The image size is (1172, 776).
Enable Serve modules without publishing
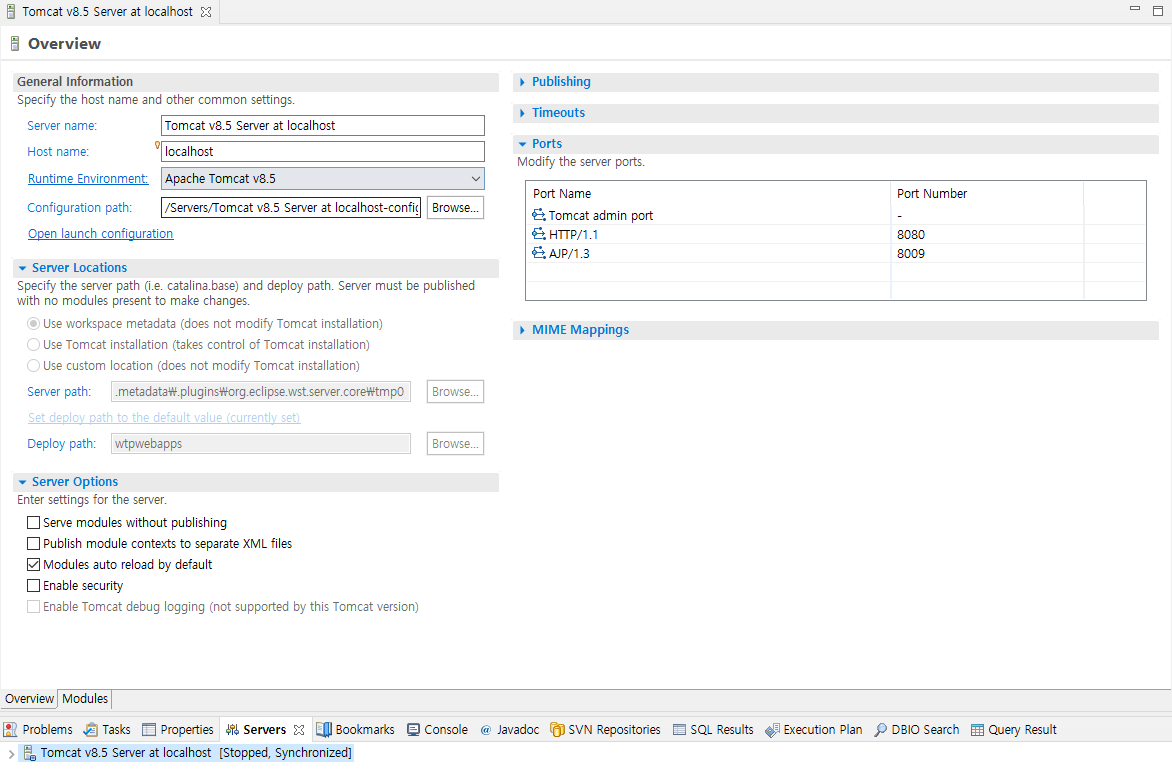33,523
